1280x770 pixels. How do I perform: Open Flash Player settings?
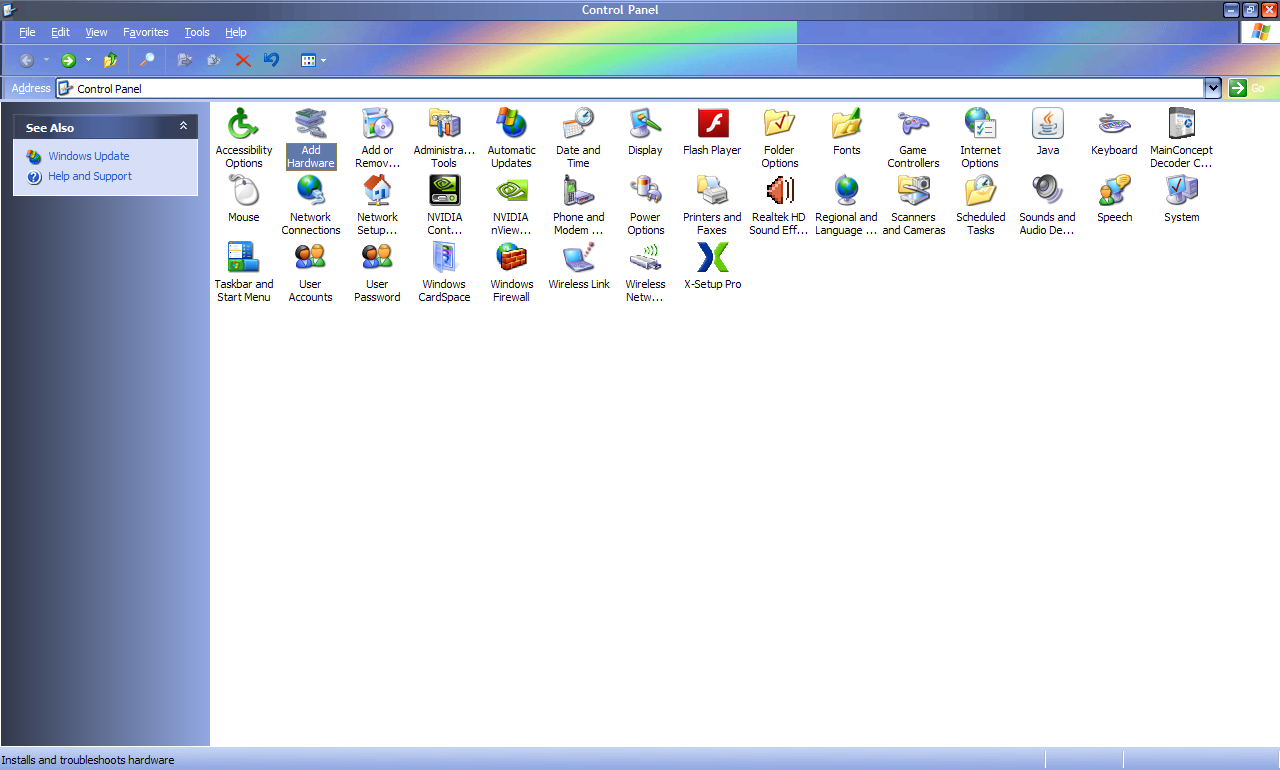pos(712,131)
